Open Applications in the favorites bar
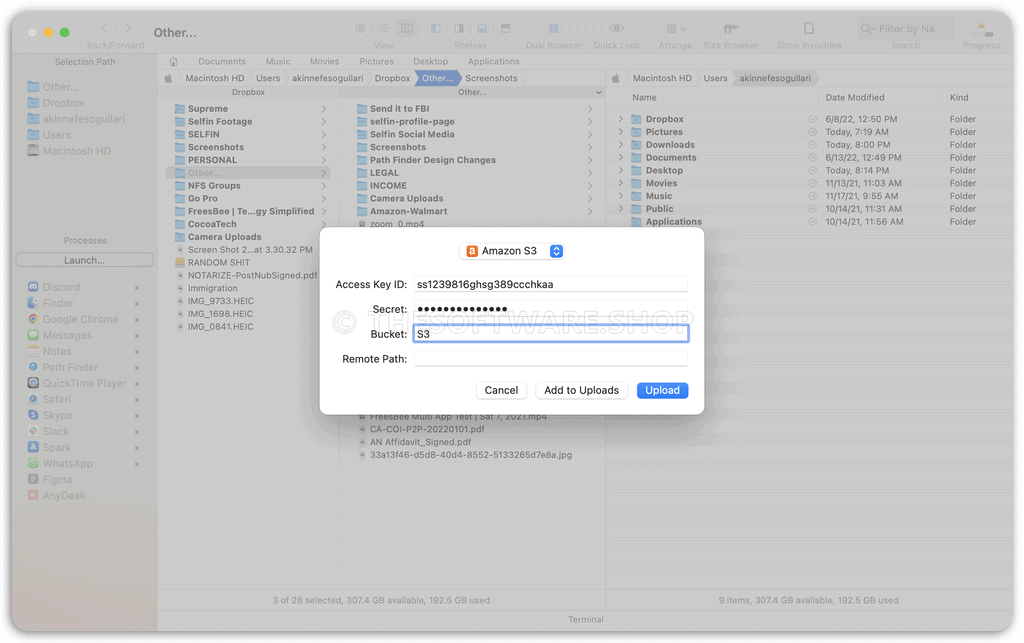The image size is (1024, 643). (x=493, y=61)
